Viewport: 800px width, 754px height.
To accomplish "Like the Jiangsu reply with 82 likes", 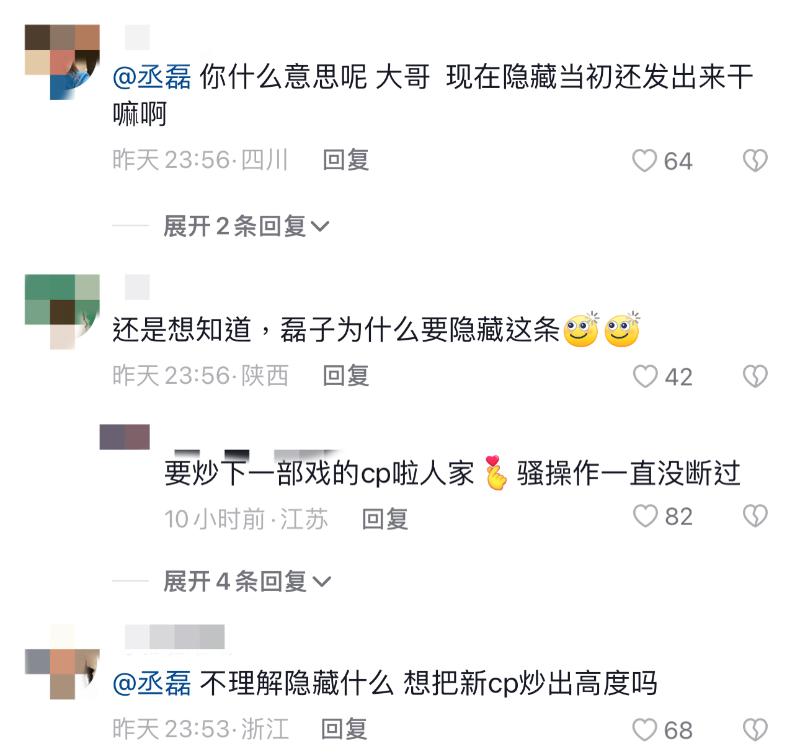I will click(x=645, y=516).
